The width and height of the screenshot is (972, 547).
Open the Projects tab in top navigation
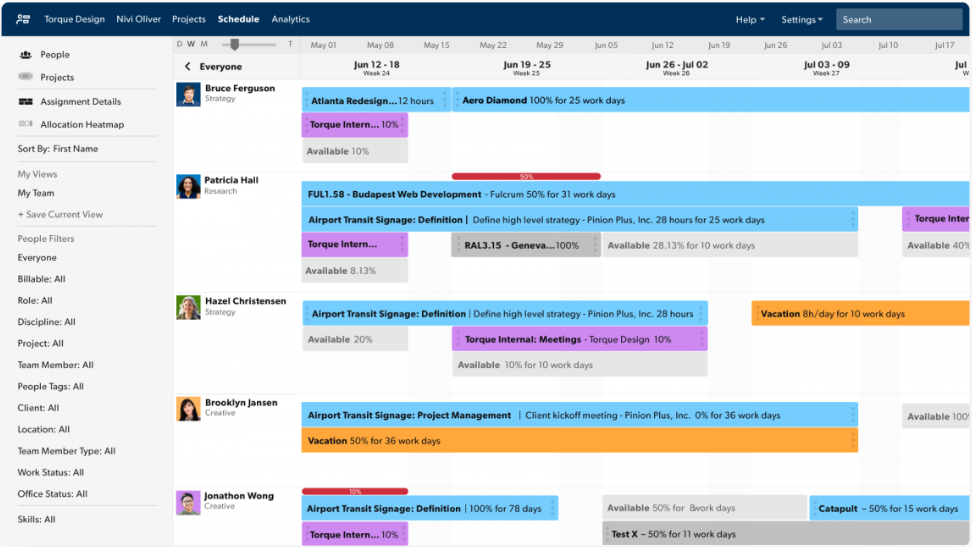click(188, 19)
